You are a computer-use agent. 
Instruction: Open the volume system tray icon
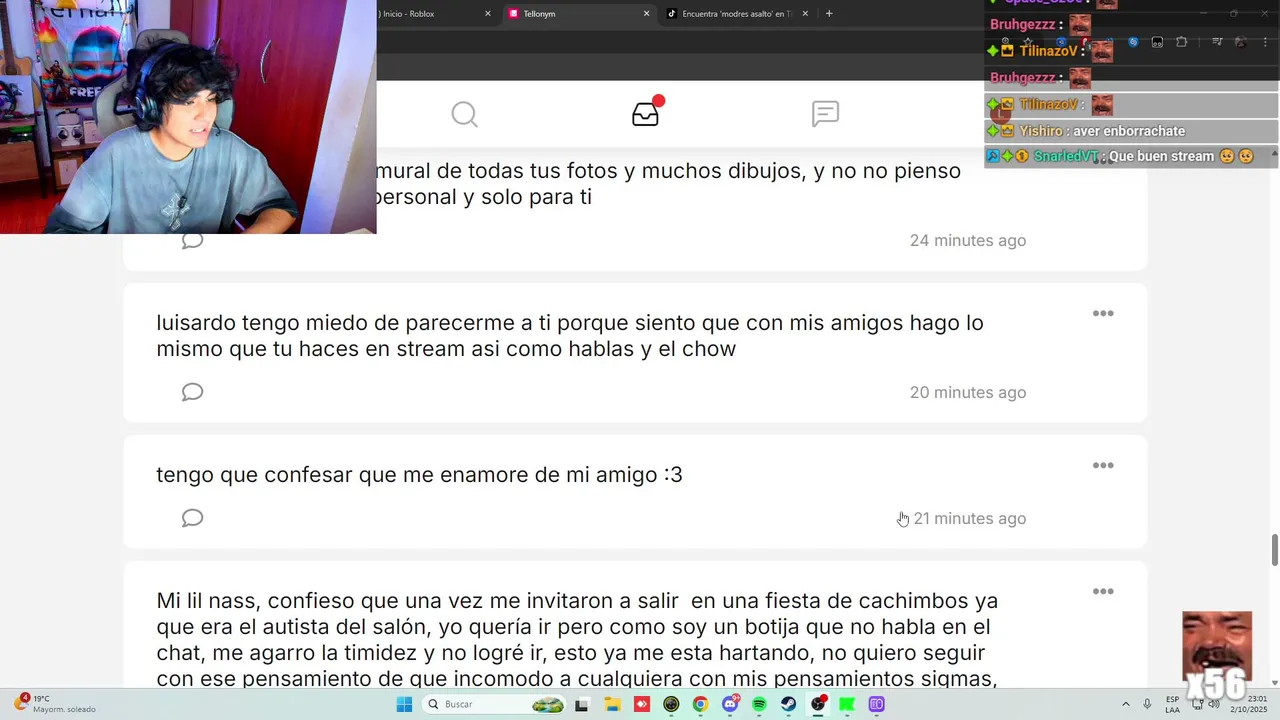pyautogui.click(x=1216, y=704)
